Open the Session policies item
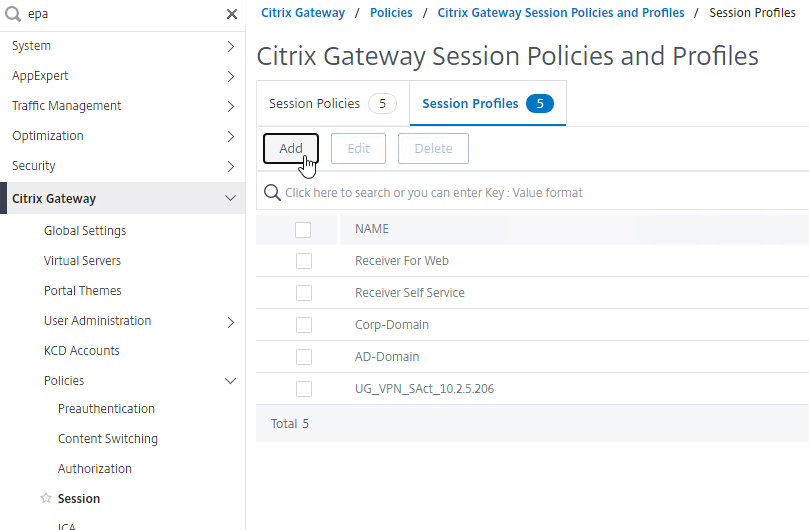809x530 pixels. [79, 499]
